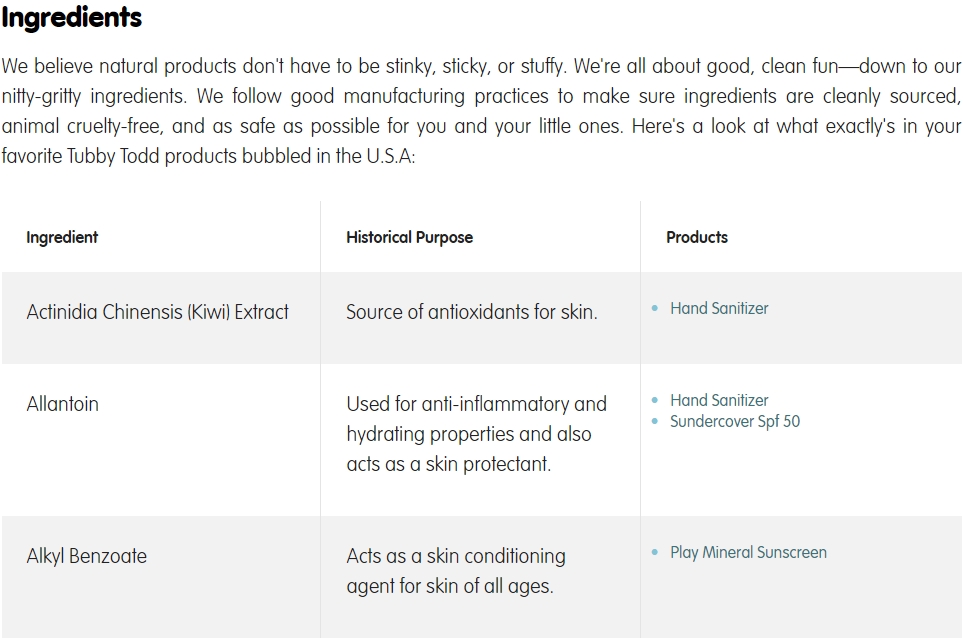Click the Ingredients page heading
Image resolution: width=963 pixels, height=638 pixels.
coord(72,17)
